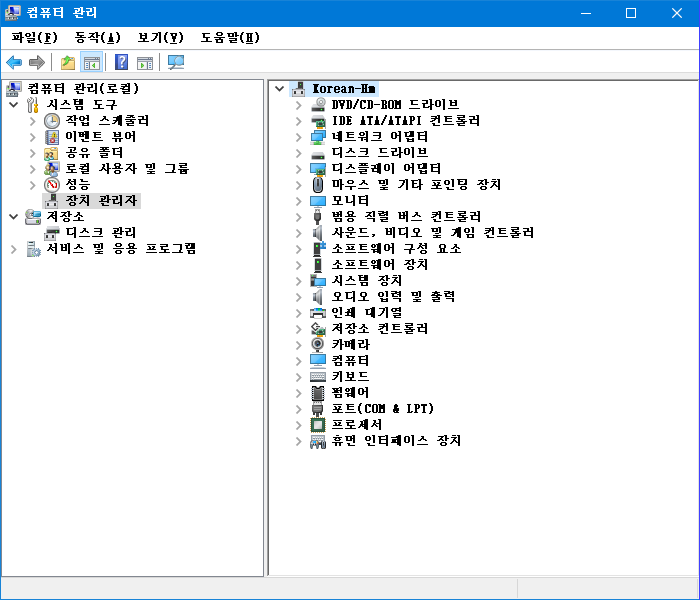700x600 pixels.
Task: Click Scan for hardware changes monitor icon
Action: coord(175,62)
